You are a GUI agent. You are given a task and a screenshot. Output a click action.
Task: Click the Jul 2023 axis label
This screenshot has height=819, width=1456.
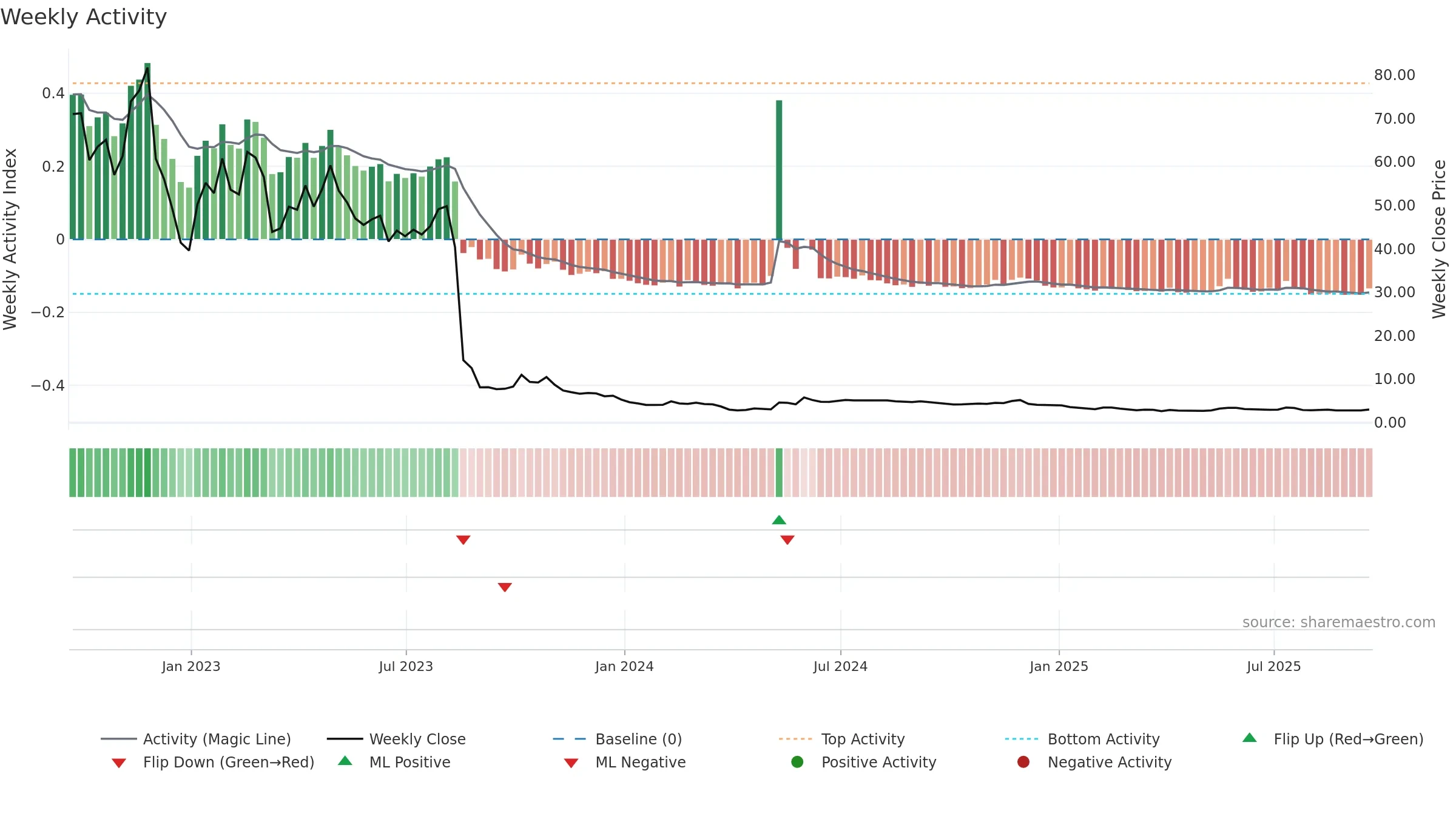[406, 667]
